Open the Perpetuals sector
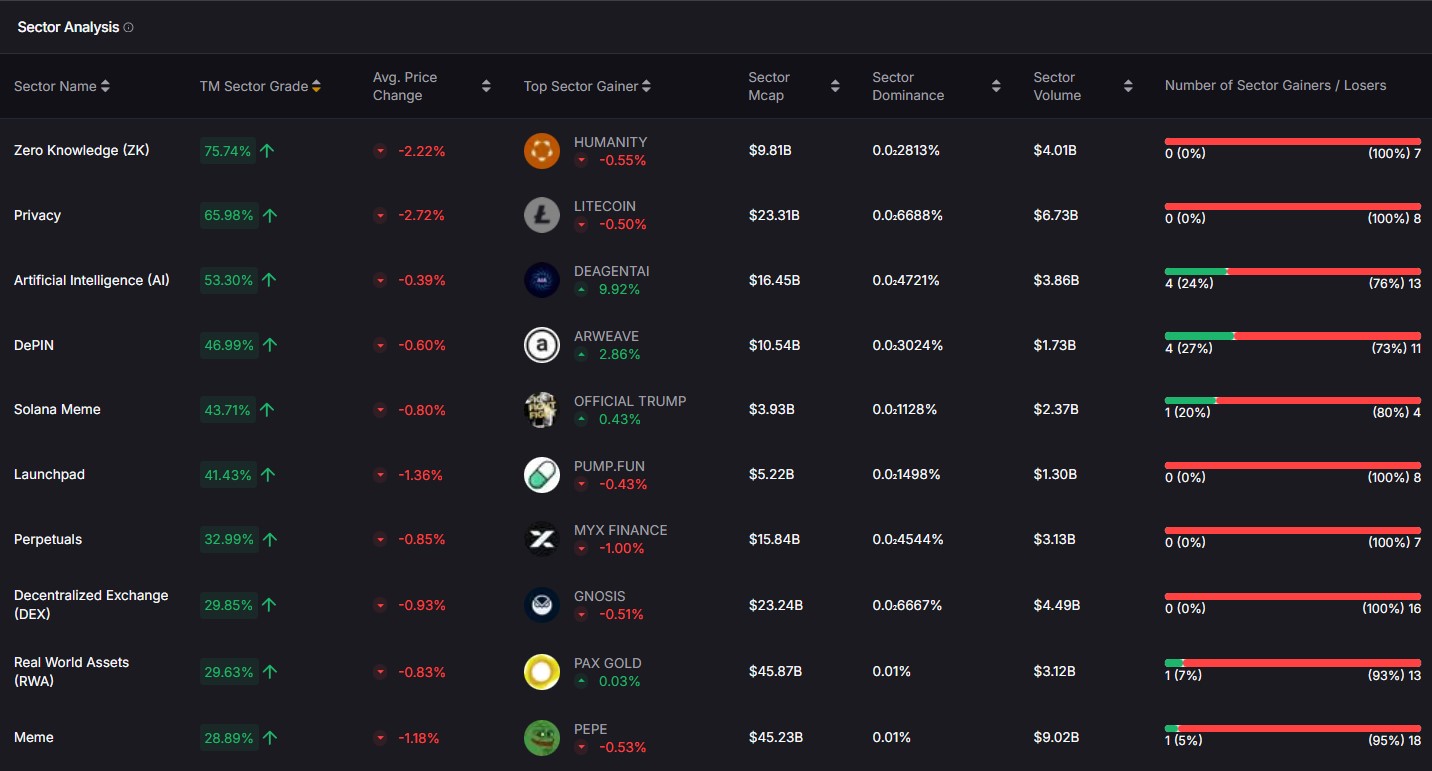This screenshot has width=1432, height=771. point(48,539)
